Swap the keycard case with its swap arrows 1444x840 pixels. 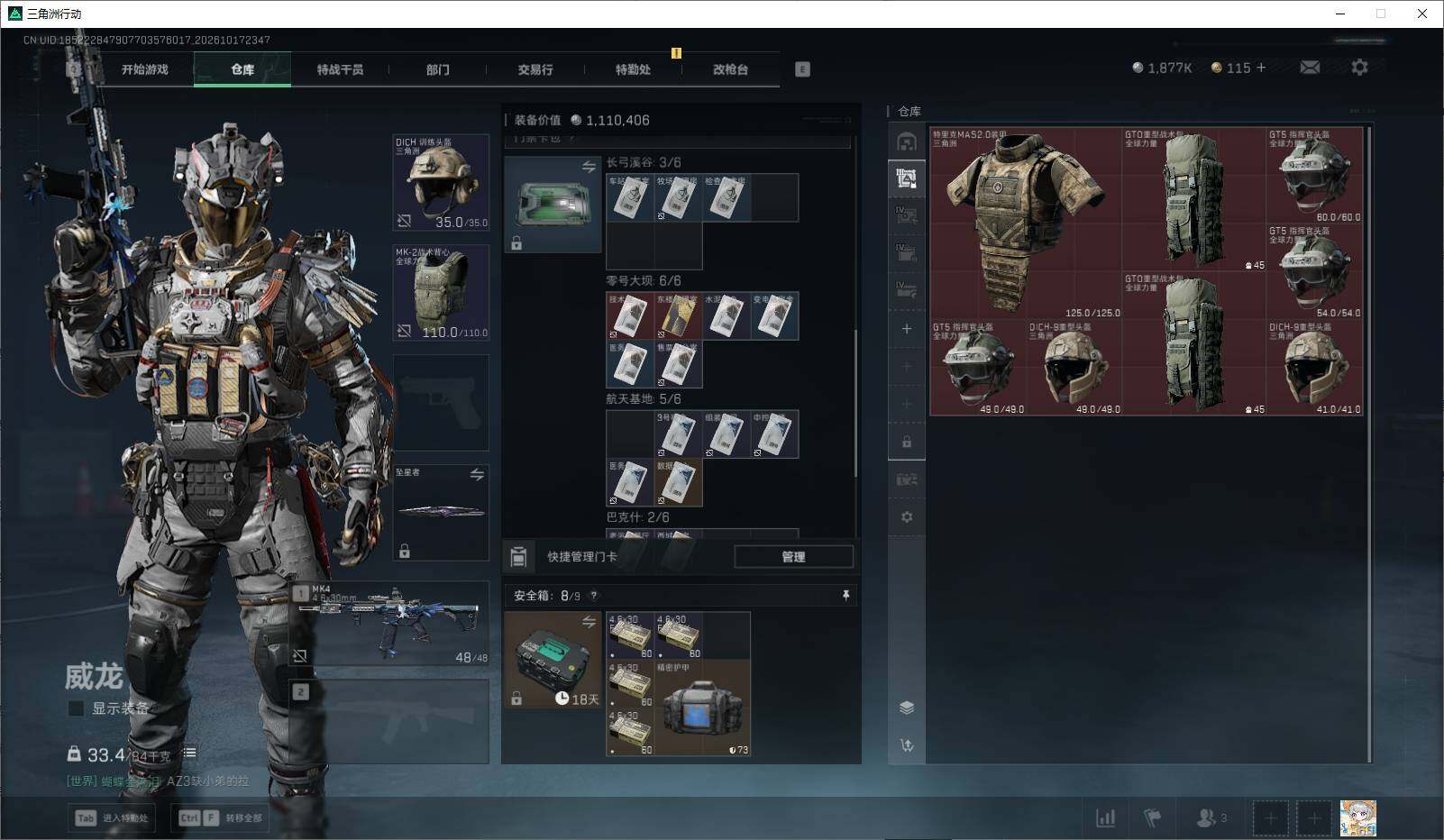(x=589, y=167)
